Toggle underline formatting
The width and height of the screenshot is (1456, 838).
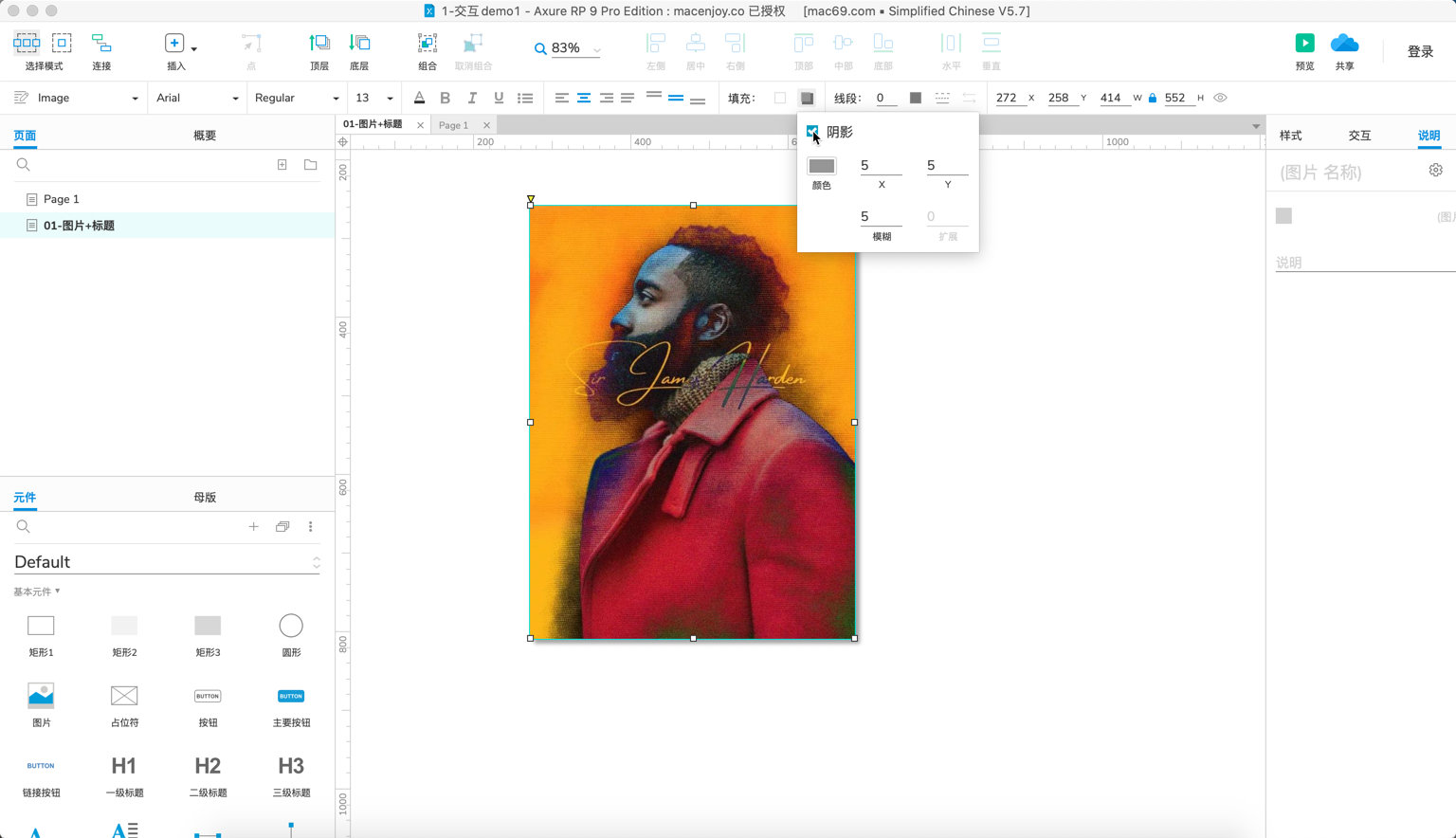pos(499,98)
